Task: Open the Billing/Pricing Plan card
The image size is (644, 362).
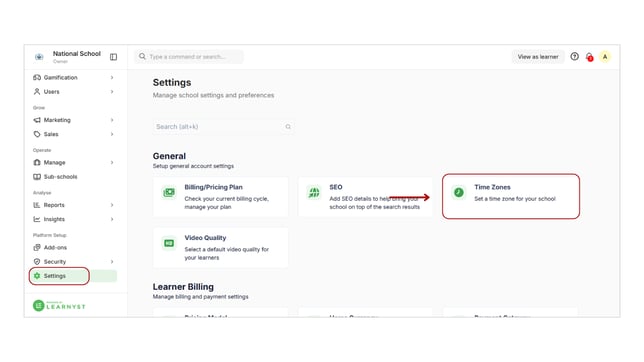Action: click(x=221, y=197)
